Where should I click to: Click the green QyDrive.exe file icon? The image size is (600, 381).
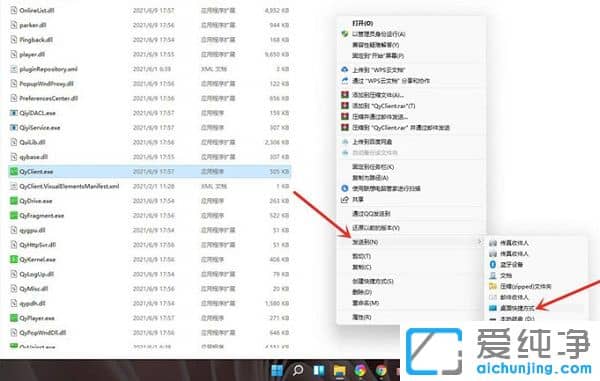[x=14, y=201]
